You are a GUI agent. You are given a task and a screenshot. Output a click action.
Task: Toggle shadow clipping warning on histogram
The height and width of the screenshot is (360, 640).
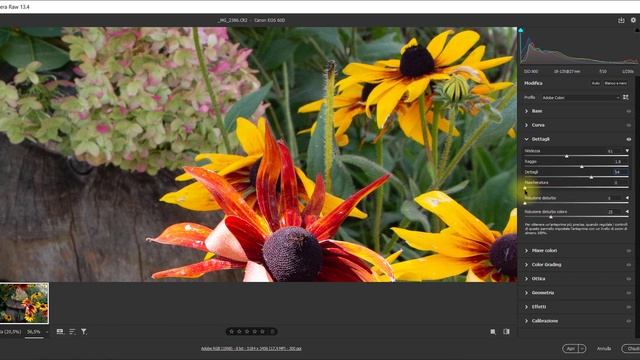pyautogui.click(x=521, y=30)
